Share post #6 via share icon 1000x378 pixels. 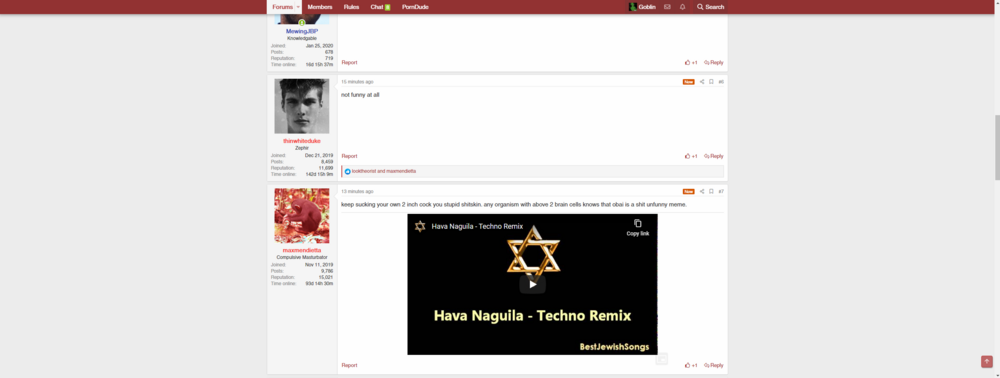click(702, 82)
